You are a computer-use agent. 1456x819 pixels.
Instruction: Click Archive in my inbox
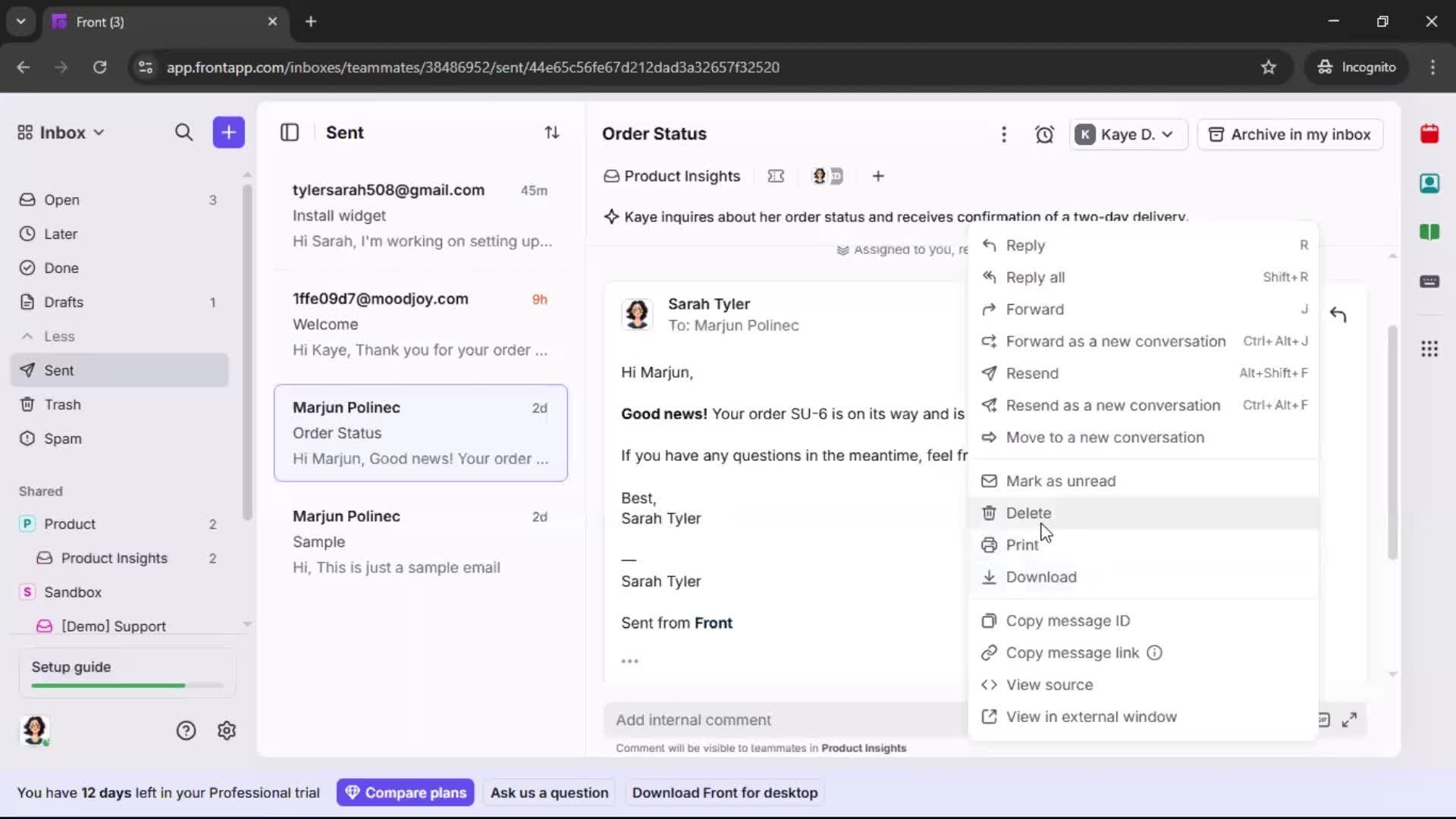pyautogui.click(x=1289, y=134)
